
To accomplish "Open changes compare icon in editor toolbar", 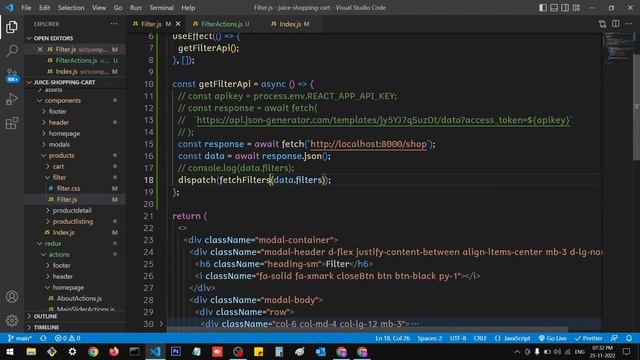I will tap(602, 24).
